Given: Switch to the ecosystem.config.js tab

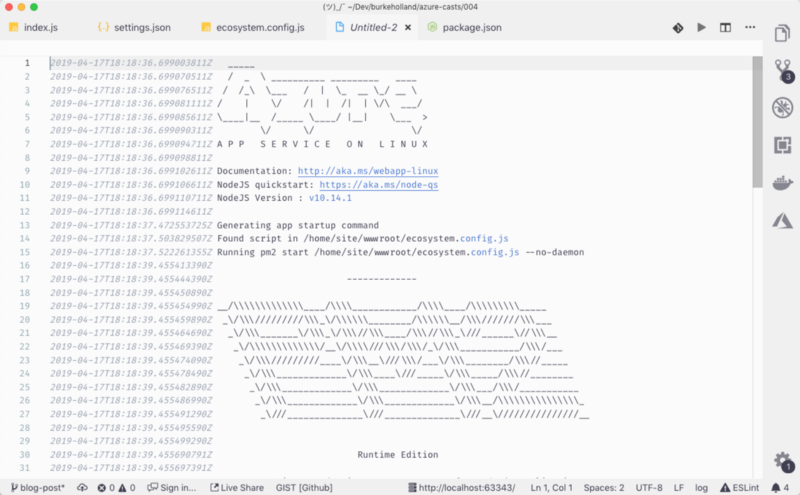Looking at the screenshot, I should point(253,28).
